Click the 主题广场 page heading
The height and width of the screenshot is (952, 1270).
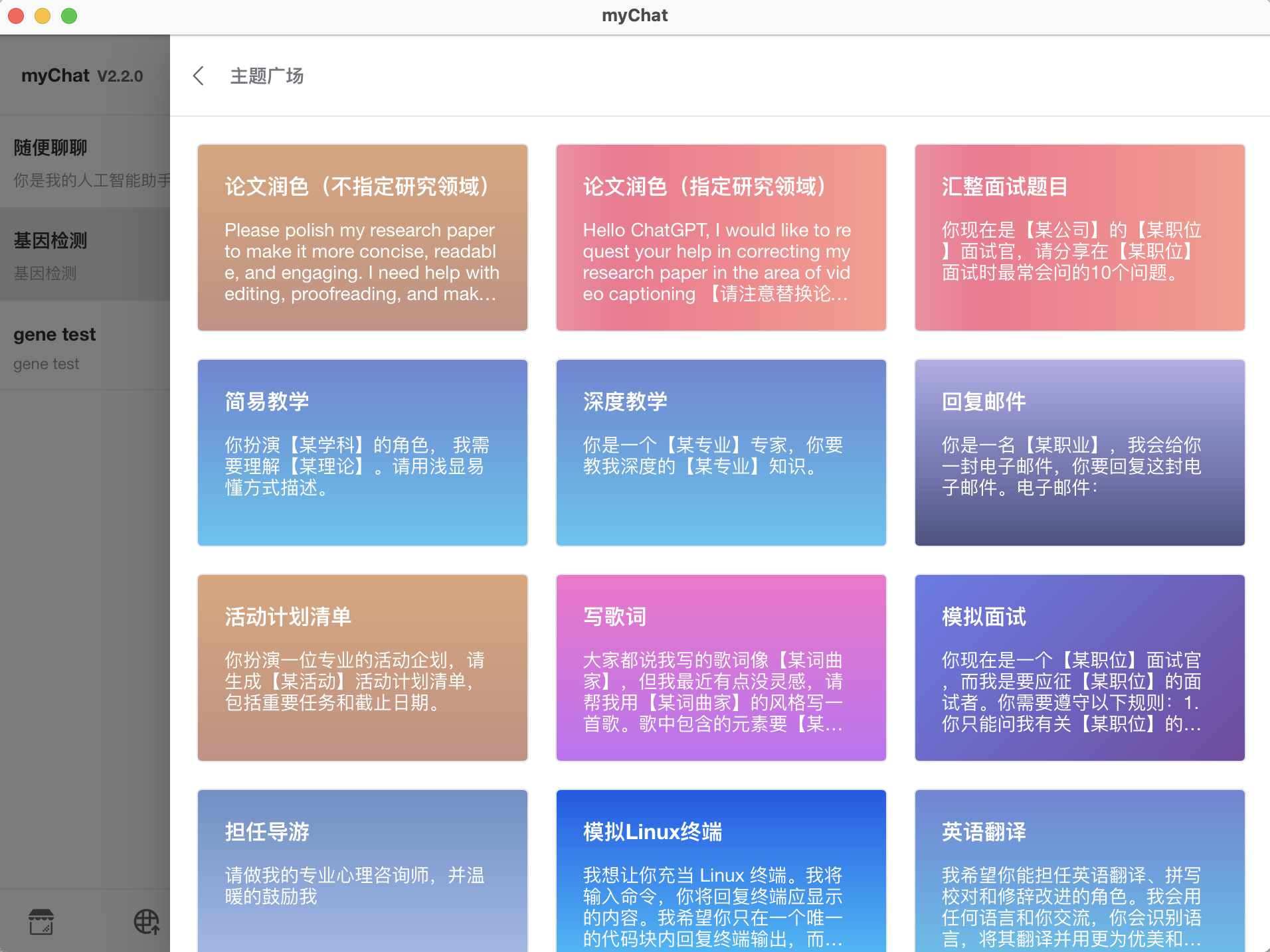coord(266,76)
